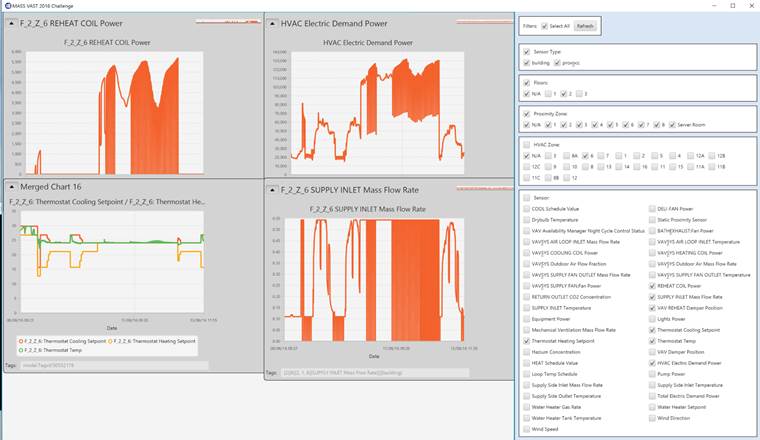Screen dimensions: 760x440
Task: Click the Thermostat Temp legend marker
Action: coord(19,350)
